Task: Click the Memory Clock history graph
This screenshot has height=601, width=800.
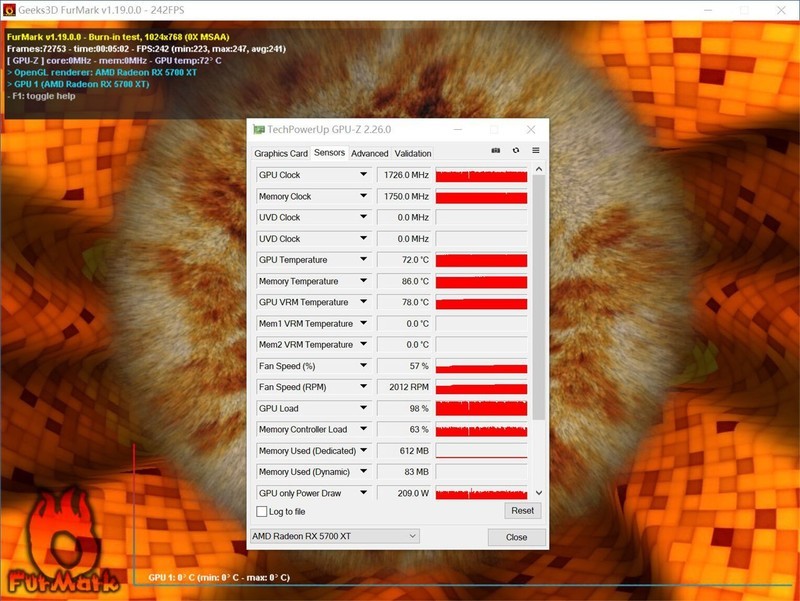Action: point(481,196)
